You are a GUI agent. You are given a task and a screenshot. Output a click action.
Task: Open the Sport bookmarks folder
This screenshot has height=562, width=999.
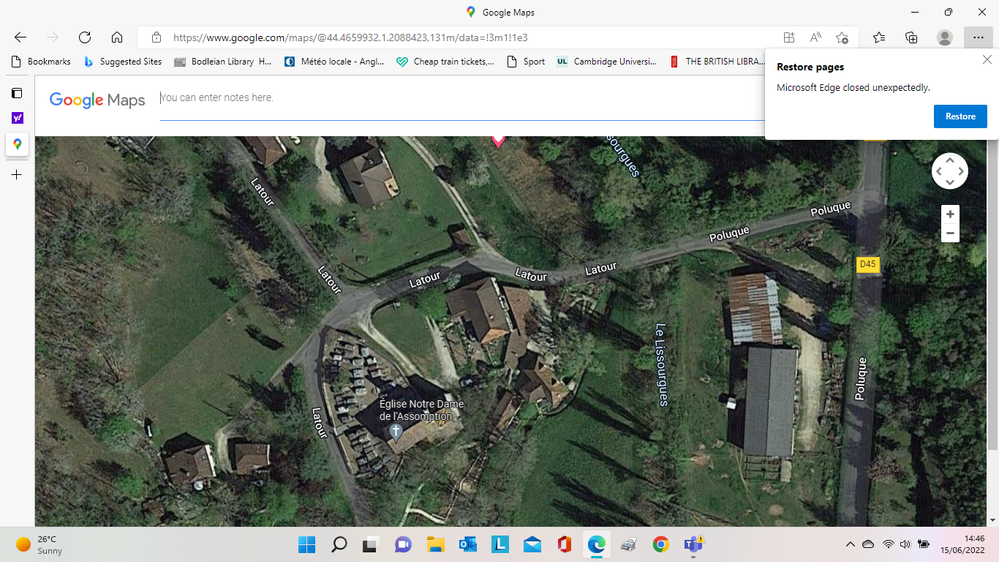pos(526,61)
